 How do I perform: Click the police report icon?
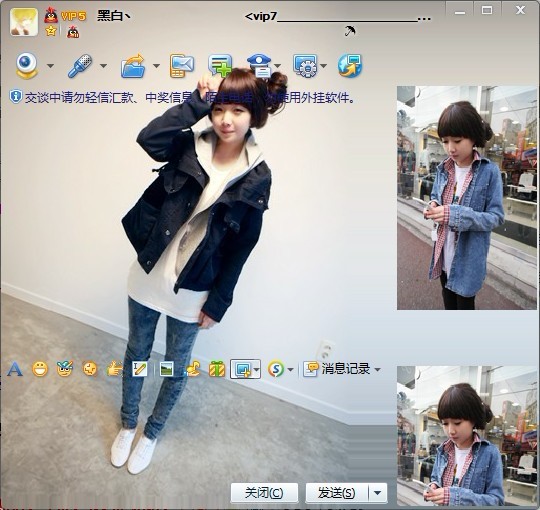pos(260,65)
